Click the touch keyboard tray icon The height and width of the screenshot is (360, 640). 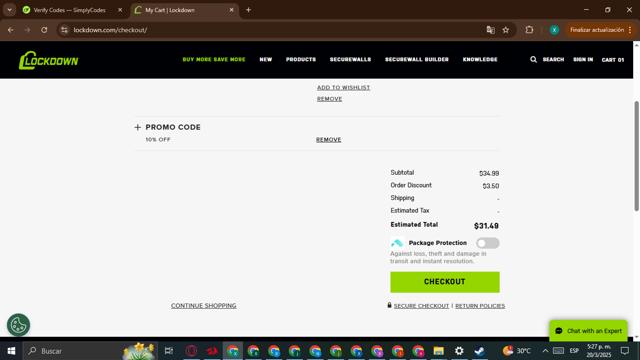pos(558,351)
